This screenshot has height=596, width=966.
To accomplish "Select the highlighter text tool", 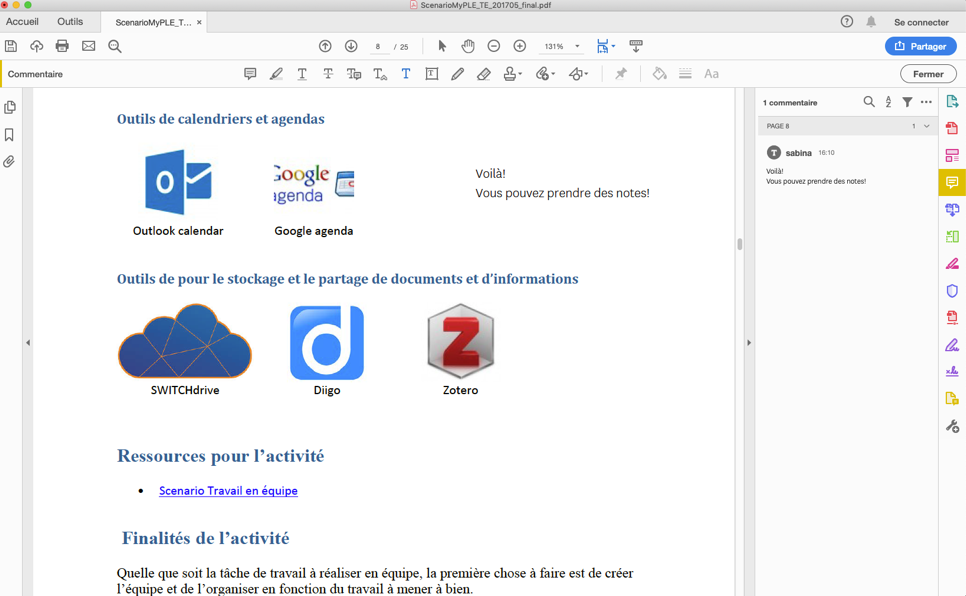I will click(276, 74).
